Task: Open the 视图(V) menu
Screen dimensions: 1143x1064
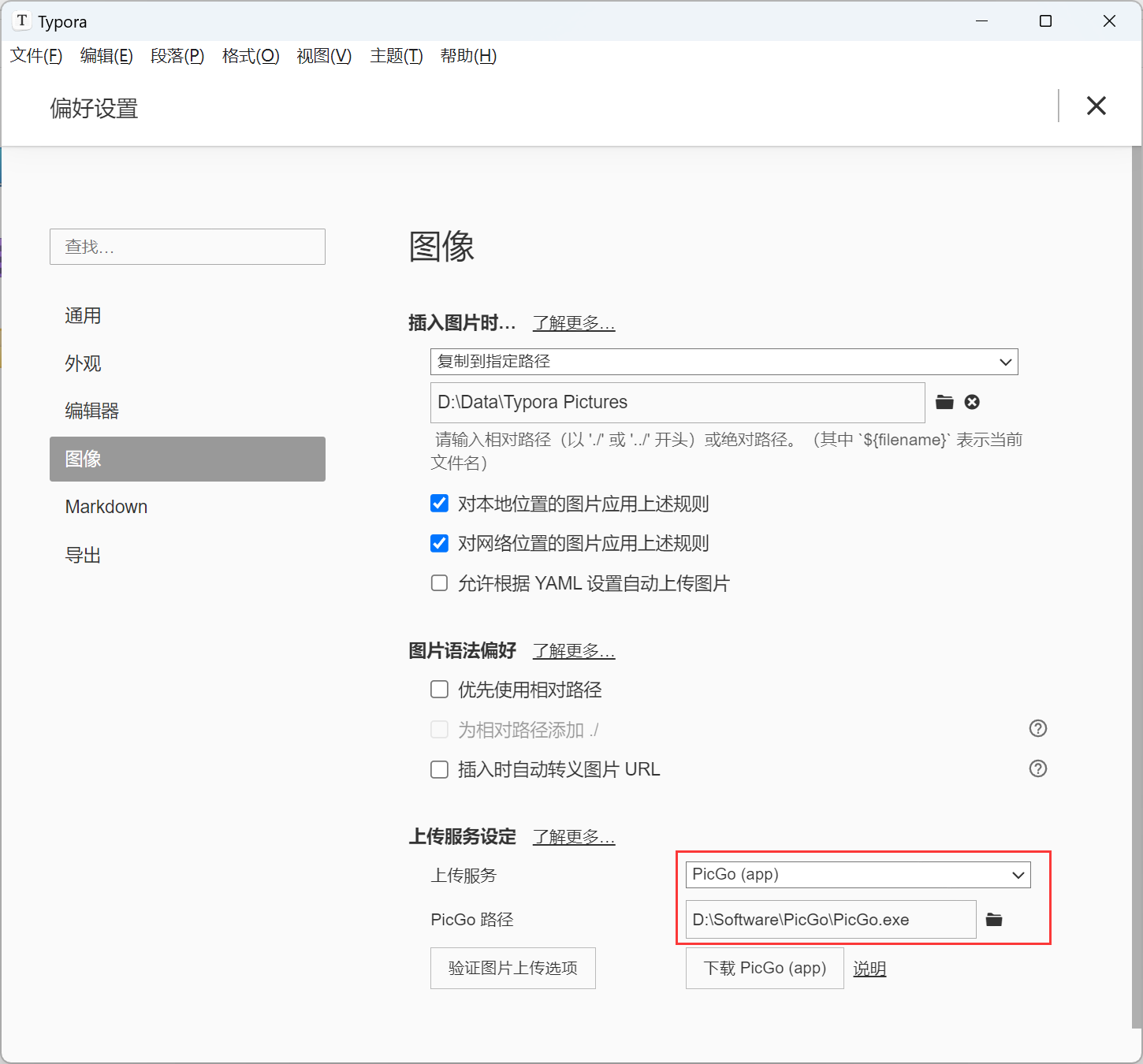Action: point(324,56)
